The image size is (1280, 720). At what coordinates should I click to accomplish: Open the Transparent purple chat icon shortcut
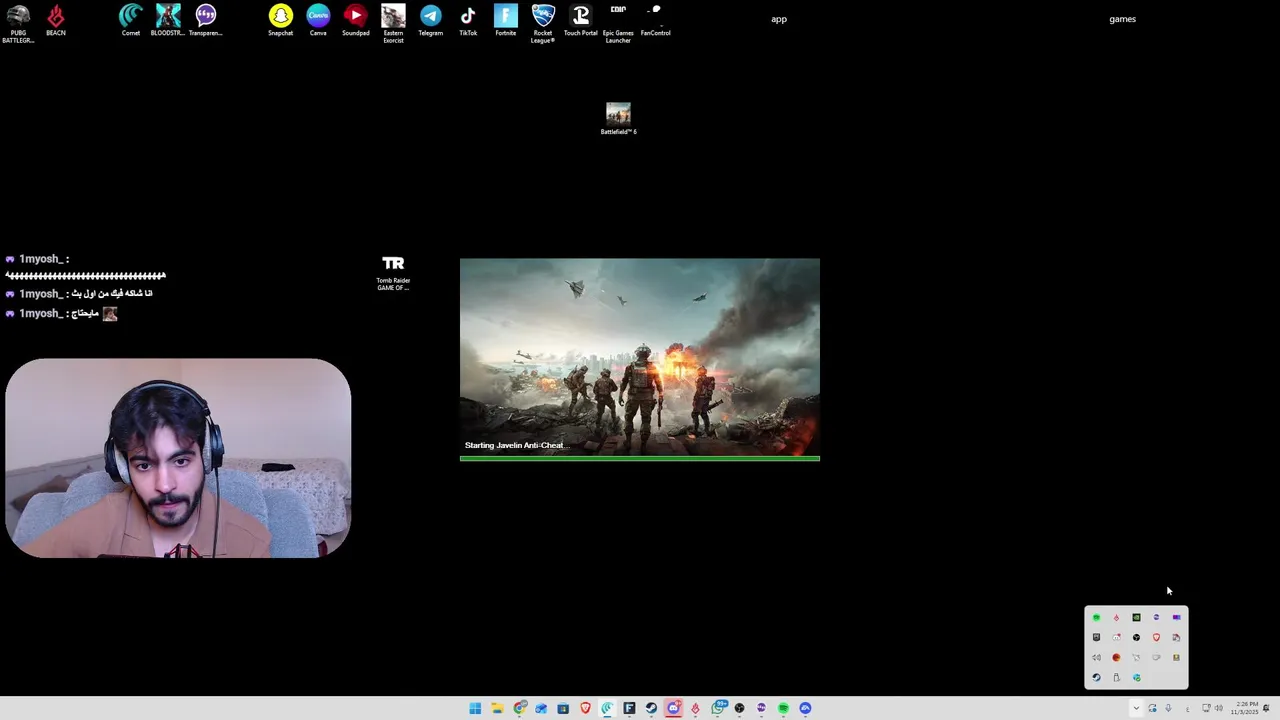(x=205, y=21)
